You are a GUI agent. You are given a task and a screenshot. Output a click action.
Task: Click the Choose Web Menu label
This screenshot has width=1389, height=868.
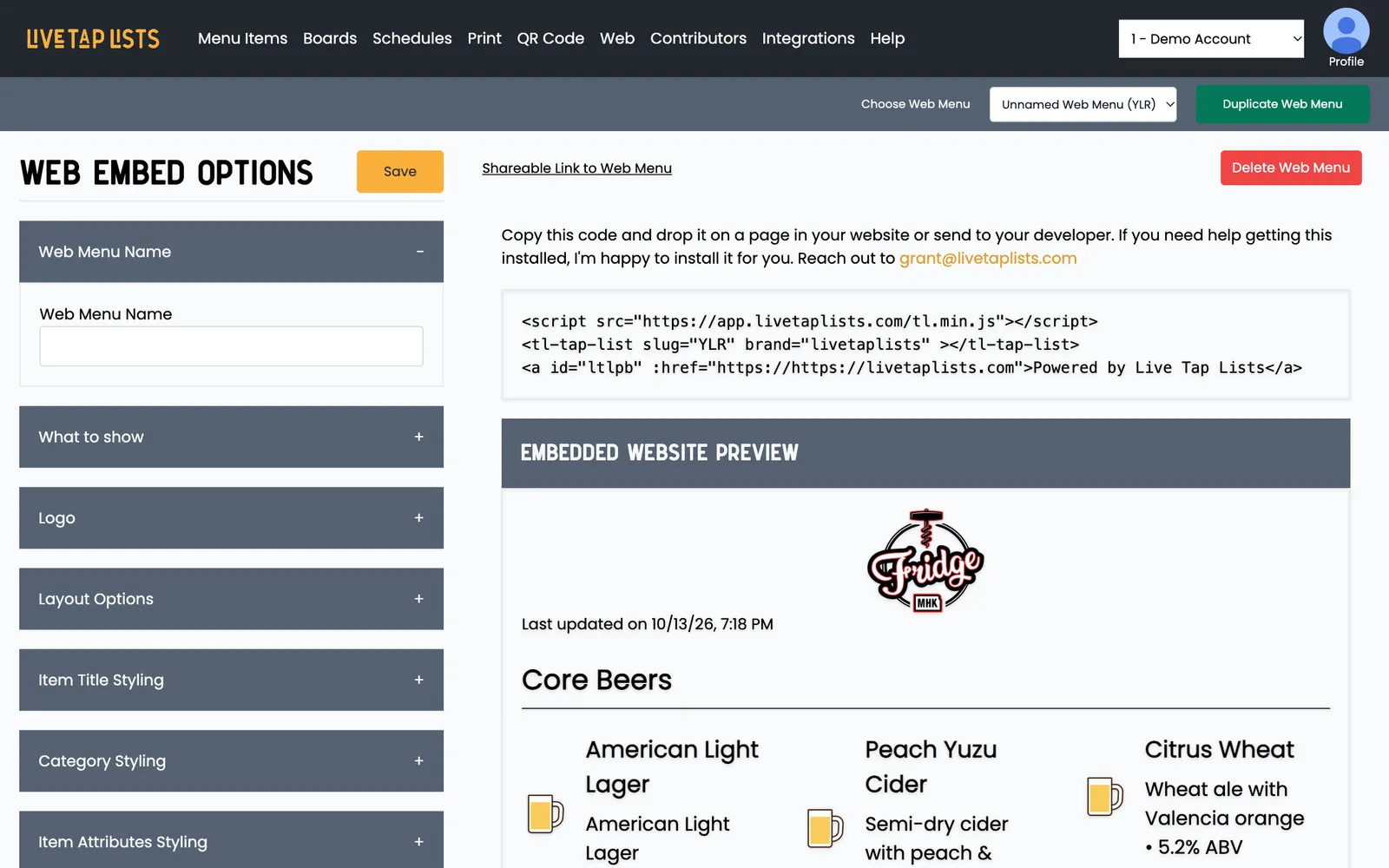(x=916, y=104)
